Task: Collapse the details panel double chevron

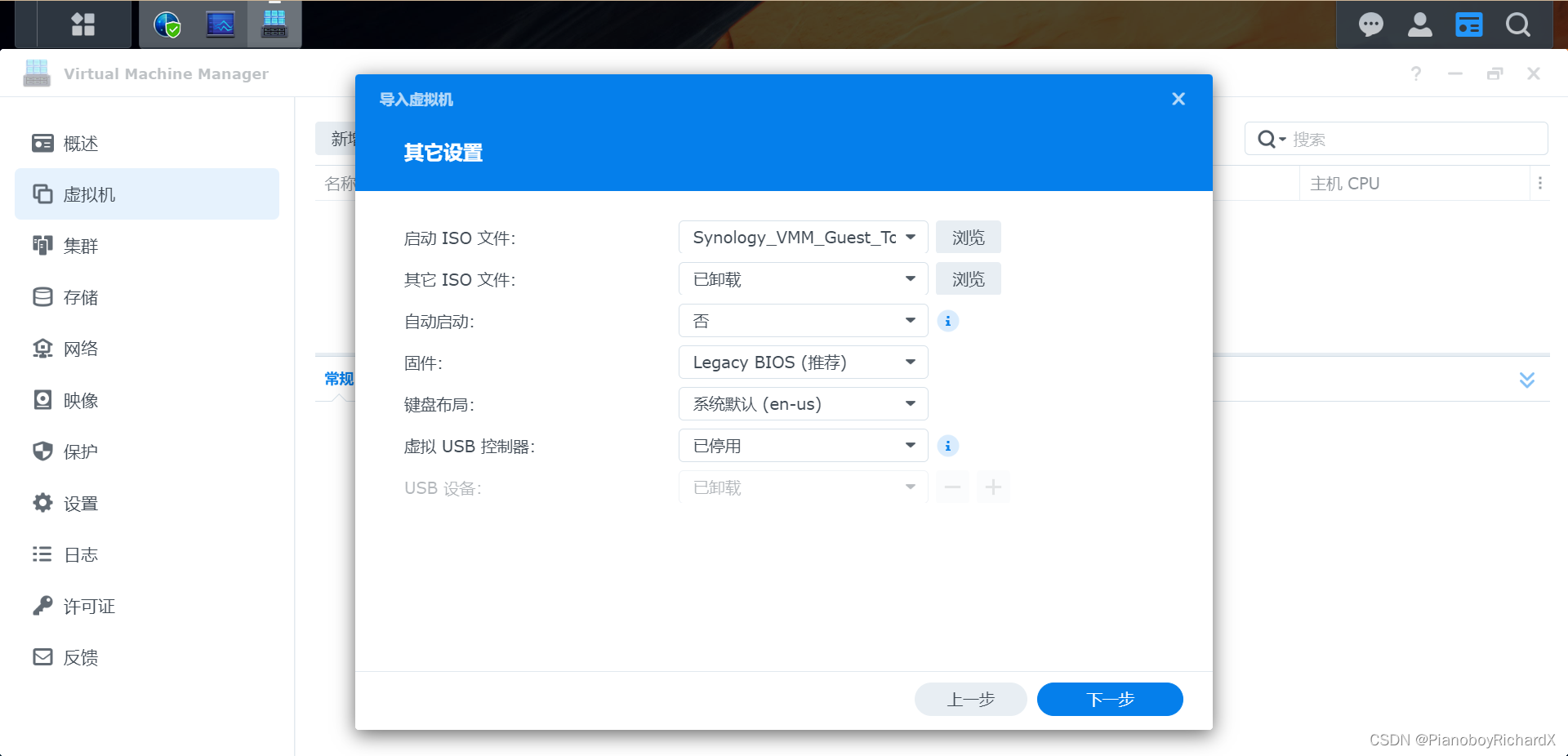Action: coord(1527,380)
